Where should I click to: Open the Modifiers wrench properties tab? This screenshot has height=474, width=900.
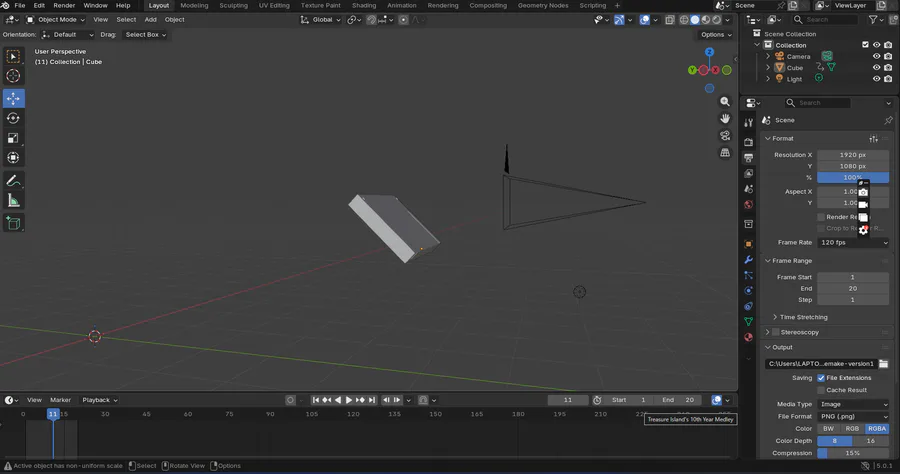[x=748, y=260]
